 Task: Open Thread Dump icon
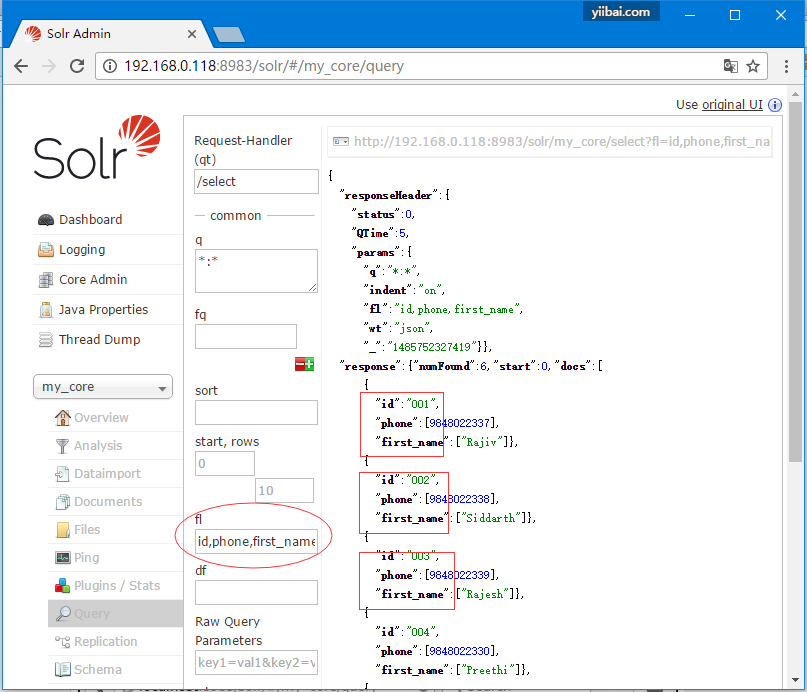click(x=46, y=340)
